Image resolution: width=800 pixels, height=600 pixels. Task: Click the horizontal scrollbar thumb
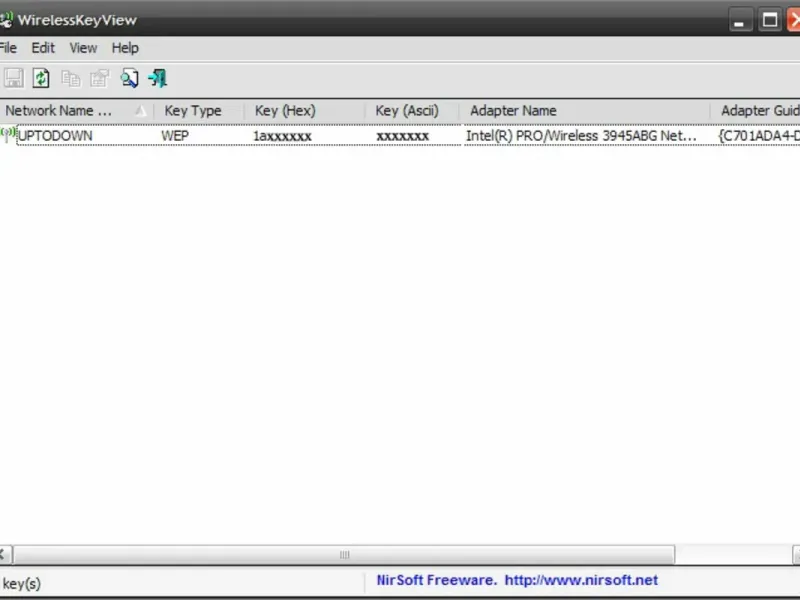[344, 555]
